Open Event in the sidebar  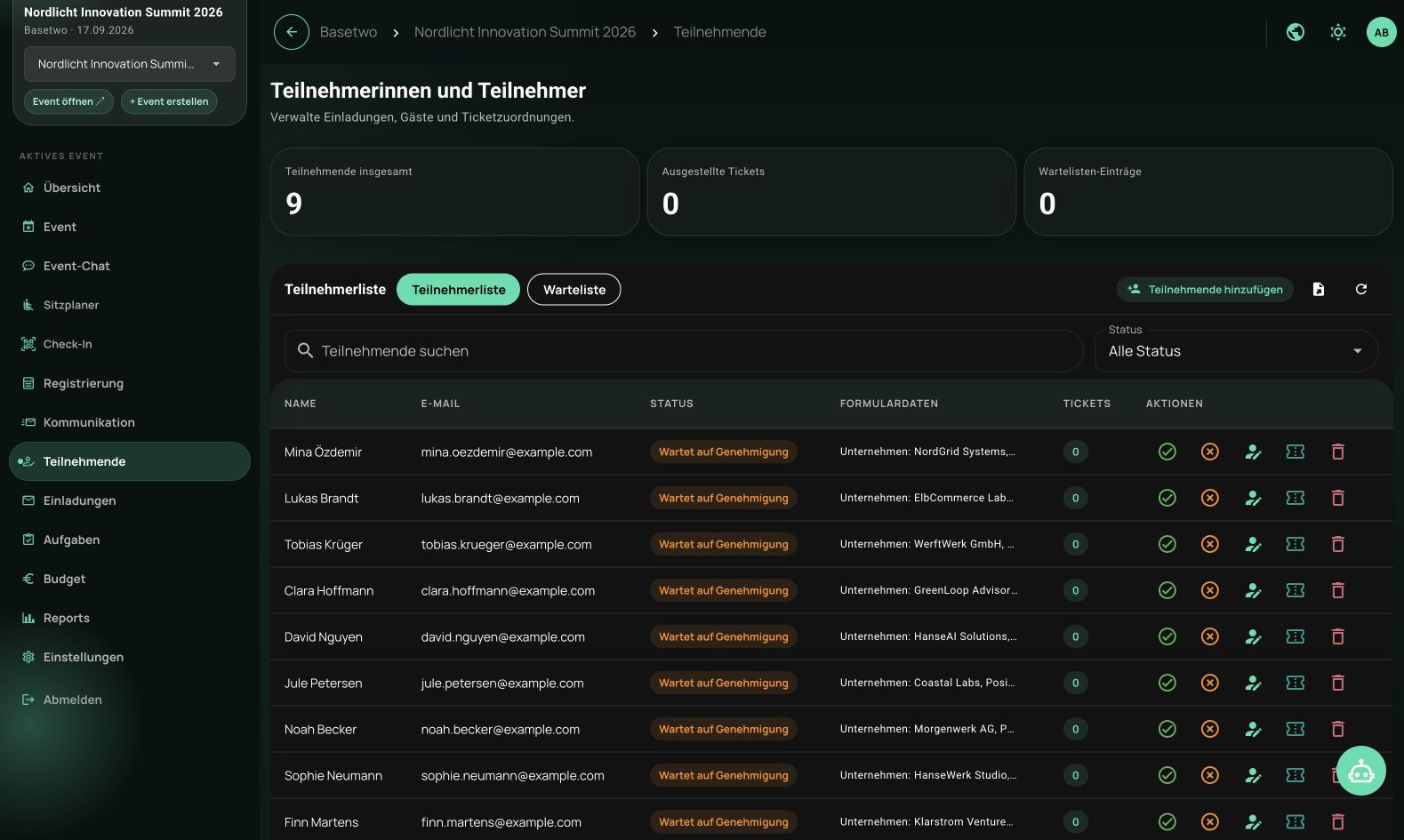pyautogui.click(x=130, y=227)
